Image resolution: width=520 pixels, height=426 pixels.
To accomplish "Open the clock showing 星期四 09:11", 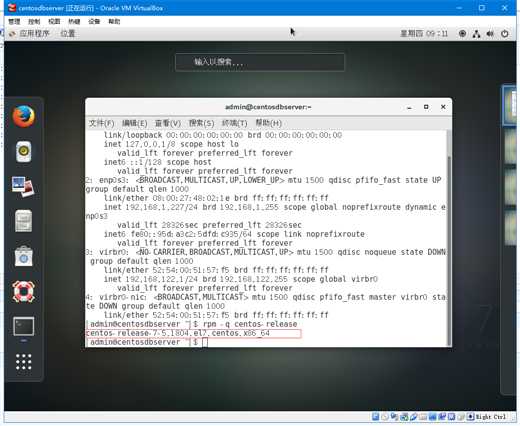I will (424, 33).
